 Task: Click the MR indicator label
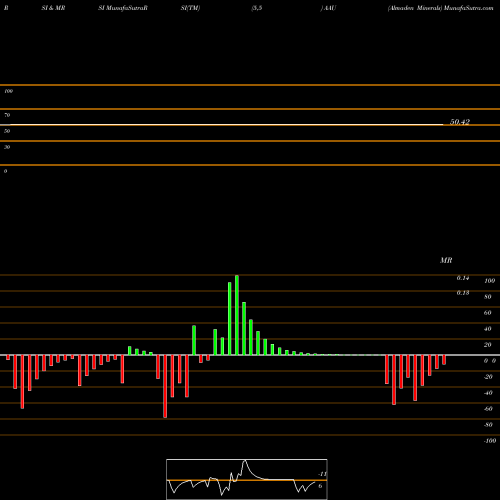pos(446,260)
